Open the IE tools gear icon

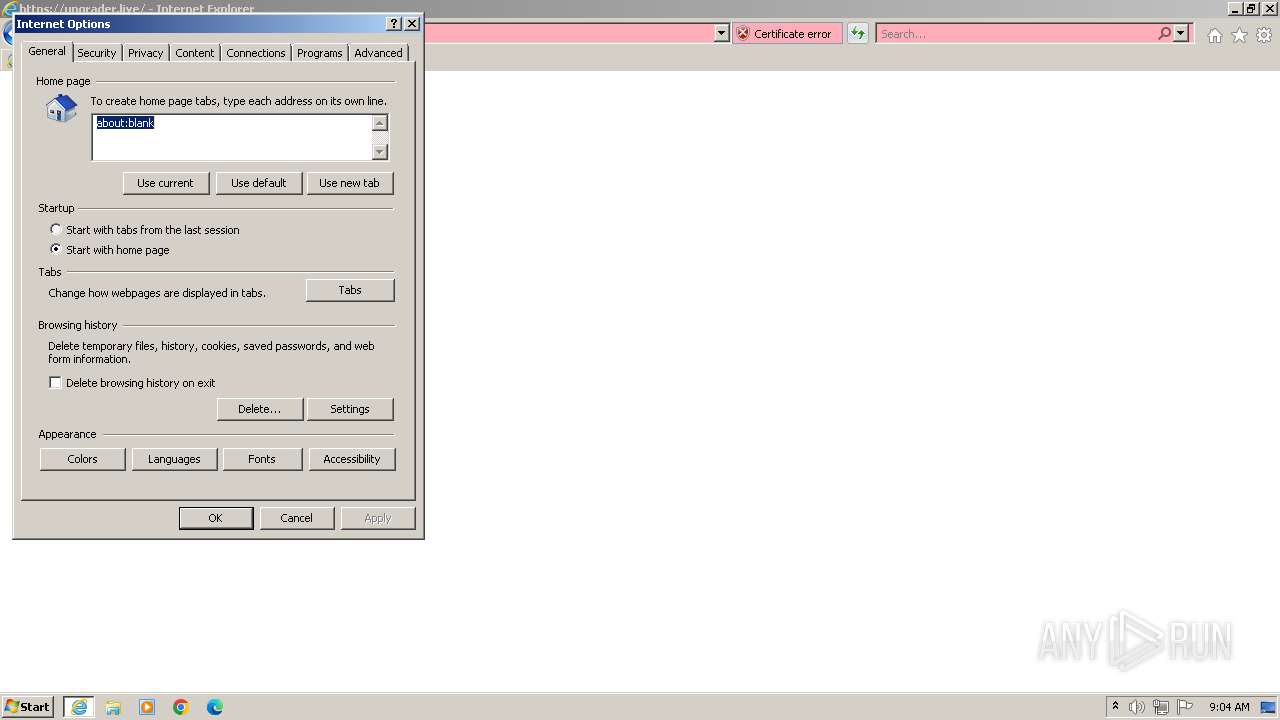[1264, 35]
